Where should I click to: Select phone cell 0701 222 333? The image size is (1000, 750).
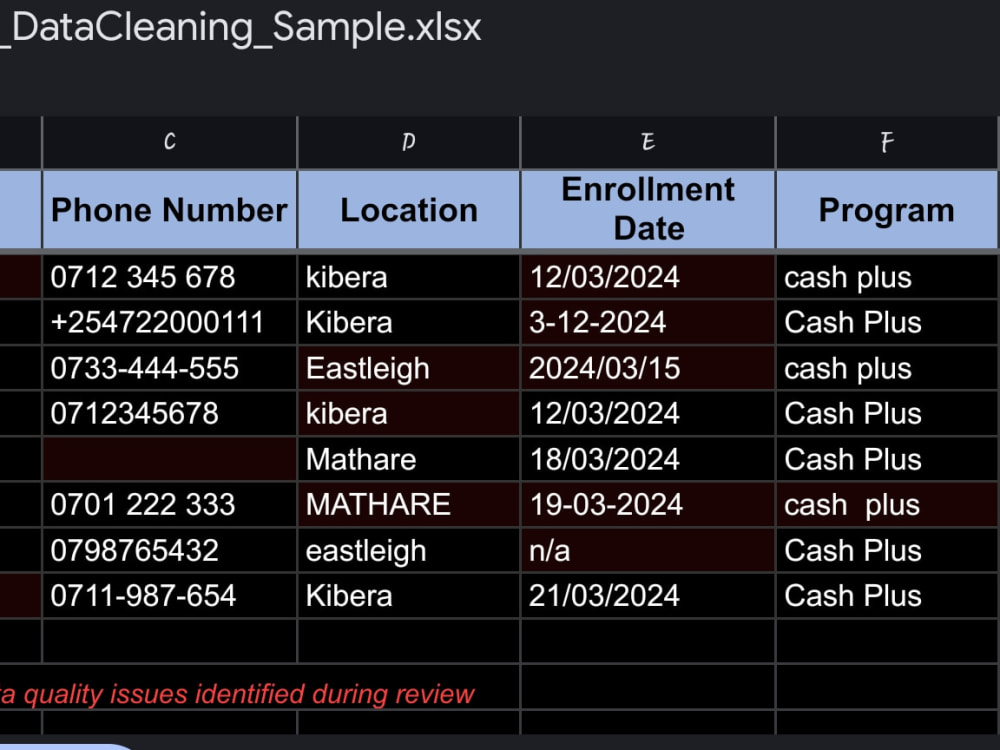point(170,505)
